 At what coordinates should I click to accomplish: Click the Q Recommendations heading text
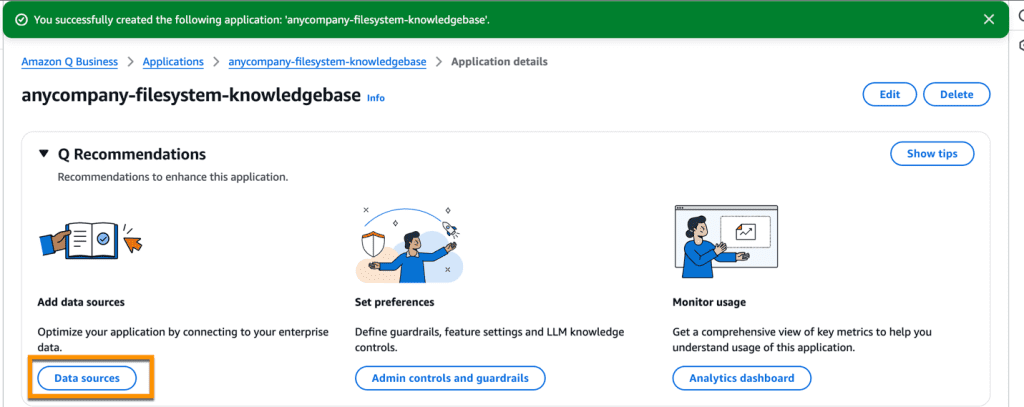(x=132, y=154)
